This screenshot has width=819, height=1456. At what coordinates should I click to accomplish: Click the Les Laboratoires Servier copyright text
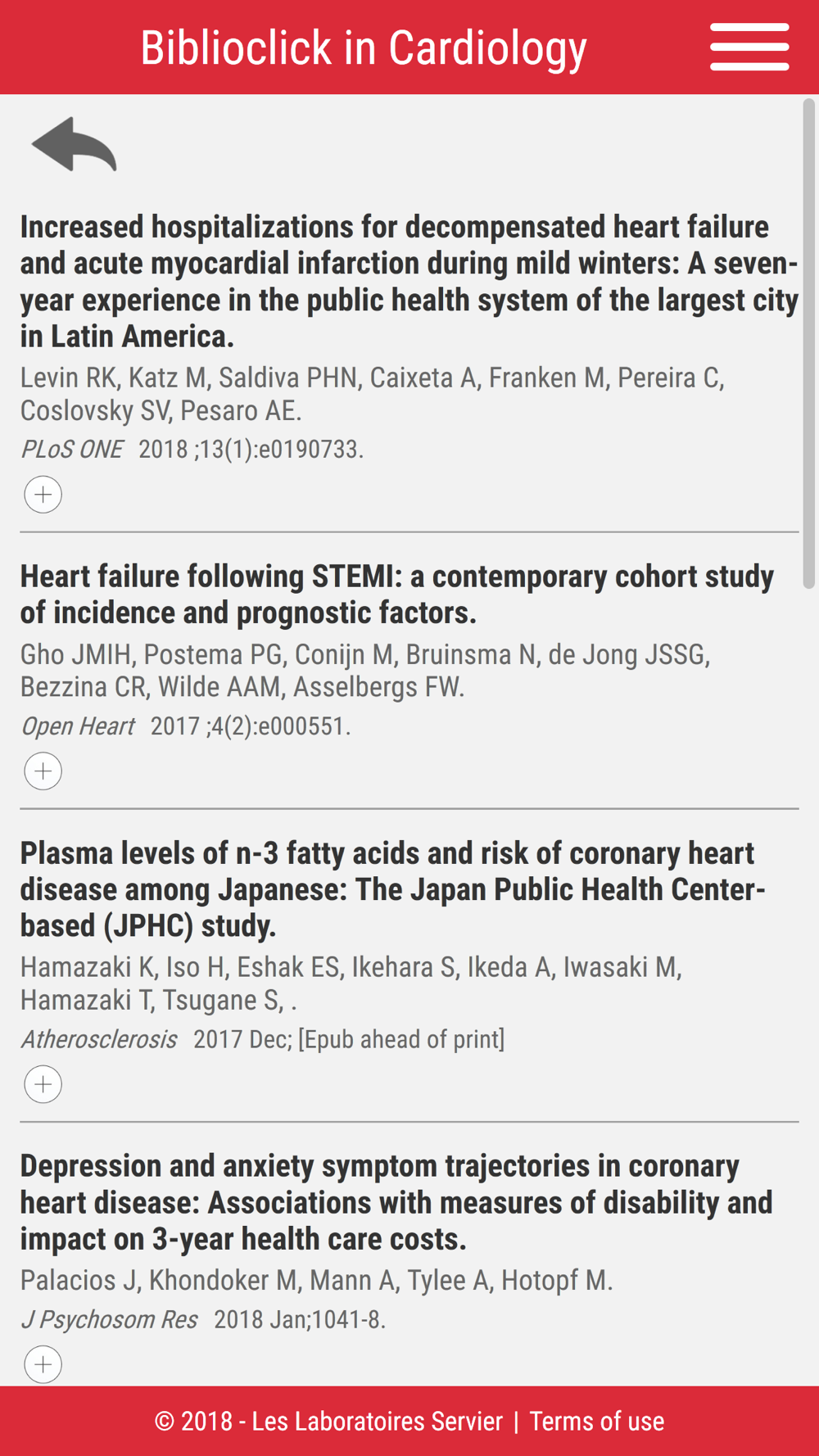coord(328,1422)
